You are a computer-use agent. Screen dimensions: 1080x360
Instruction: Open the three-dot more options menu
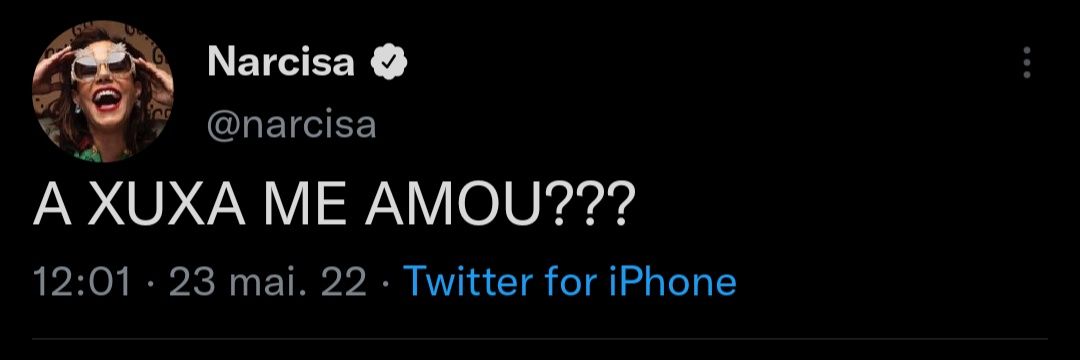coord(1027,63)
